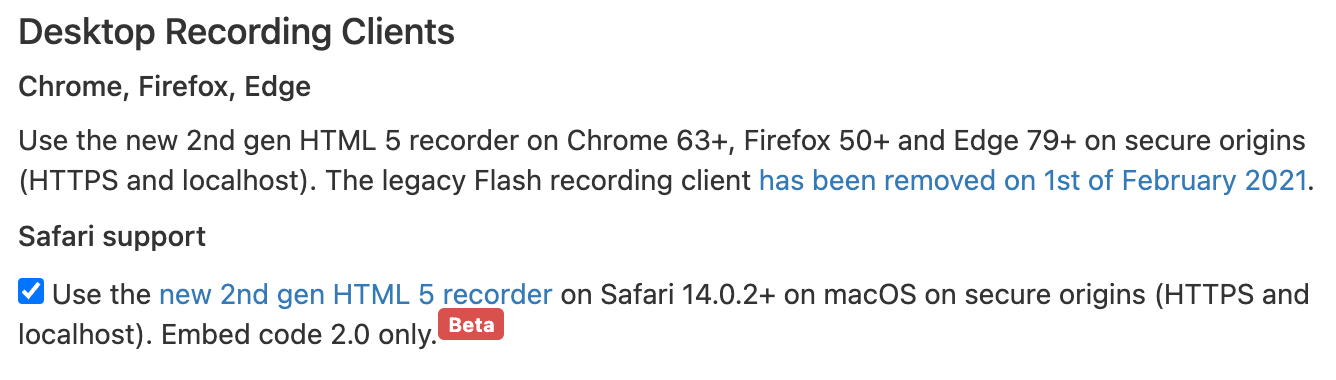
Task: Open the 'has been removed on 1st of February 2021' link
Action: point(1033,182)
